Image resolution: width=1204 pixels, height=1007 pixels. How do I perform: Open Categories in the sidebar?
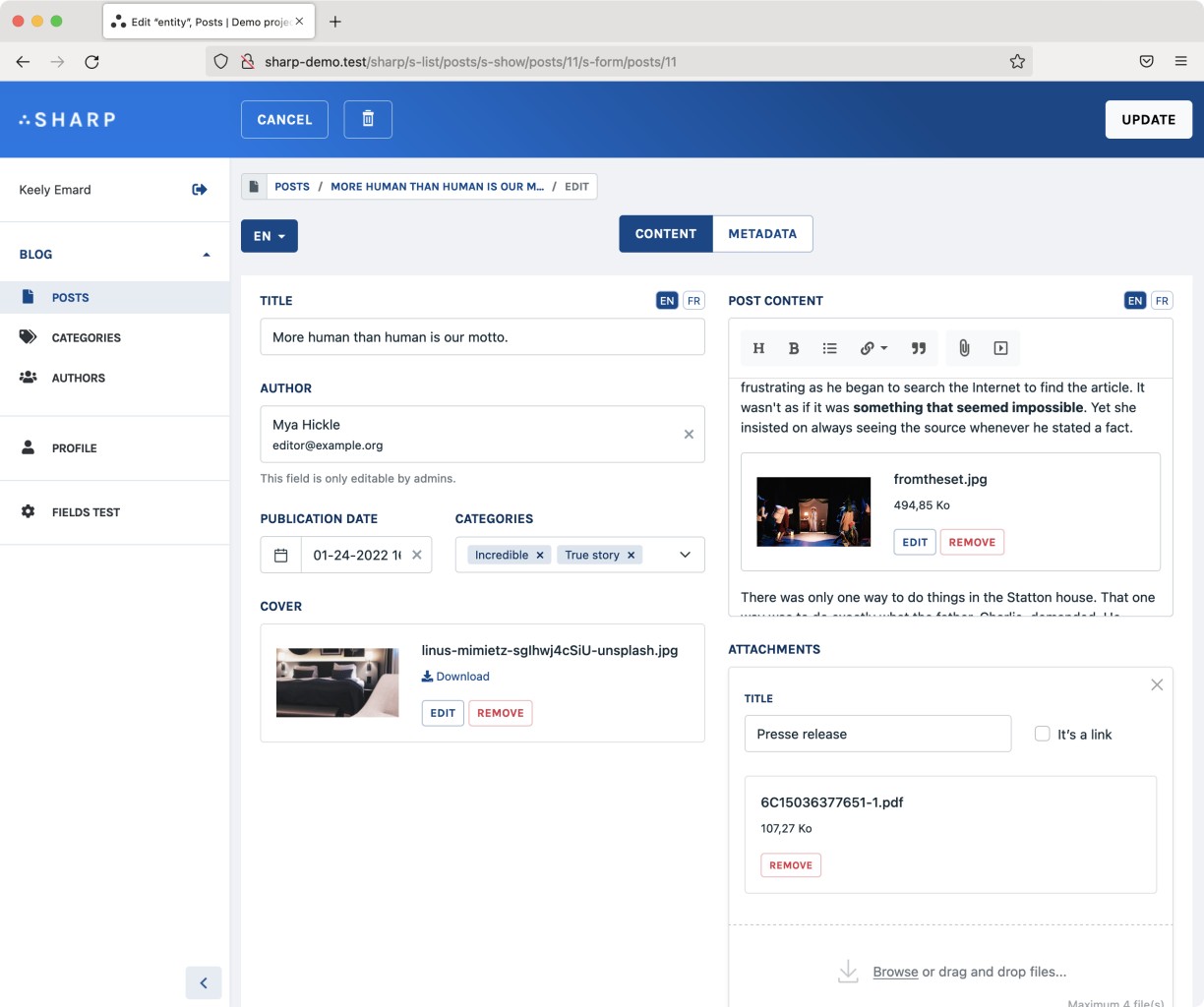pyautogui.click(x=86, y=337)
